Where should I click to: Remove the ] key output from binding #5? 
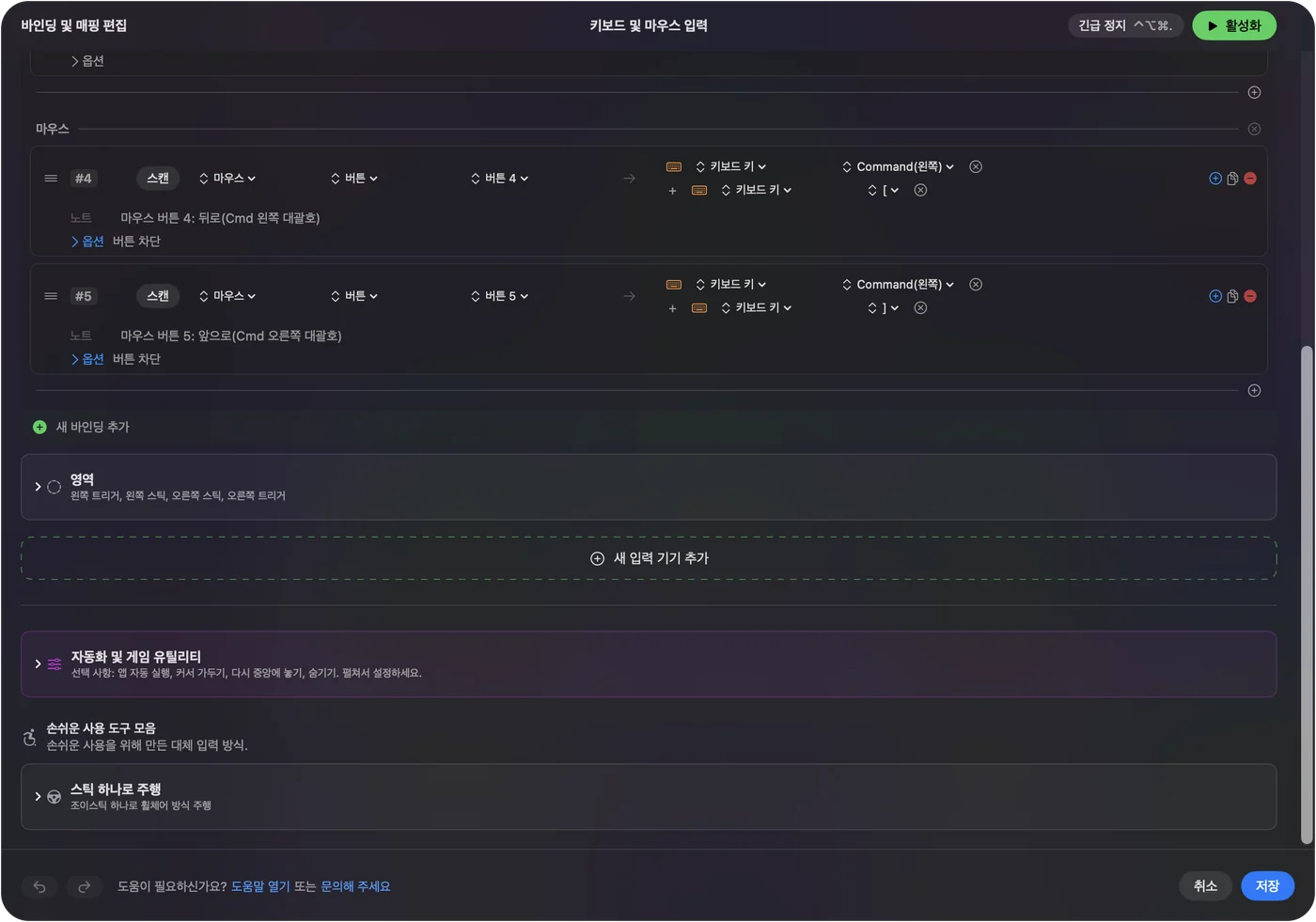coord(920,307)
